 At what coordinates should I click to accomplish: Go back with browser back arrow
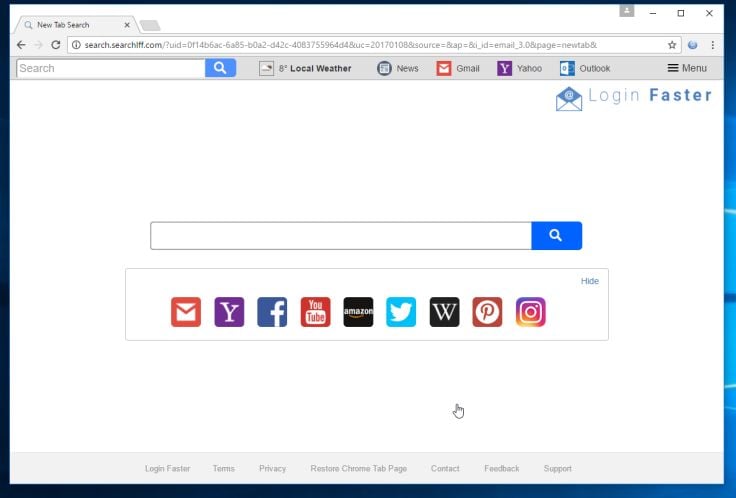coord(21,45)
